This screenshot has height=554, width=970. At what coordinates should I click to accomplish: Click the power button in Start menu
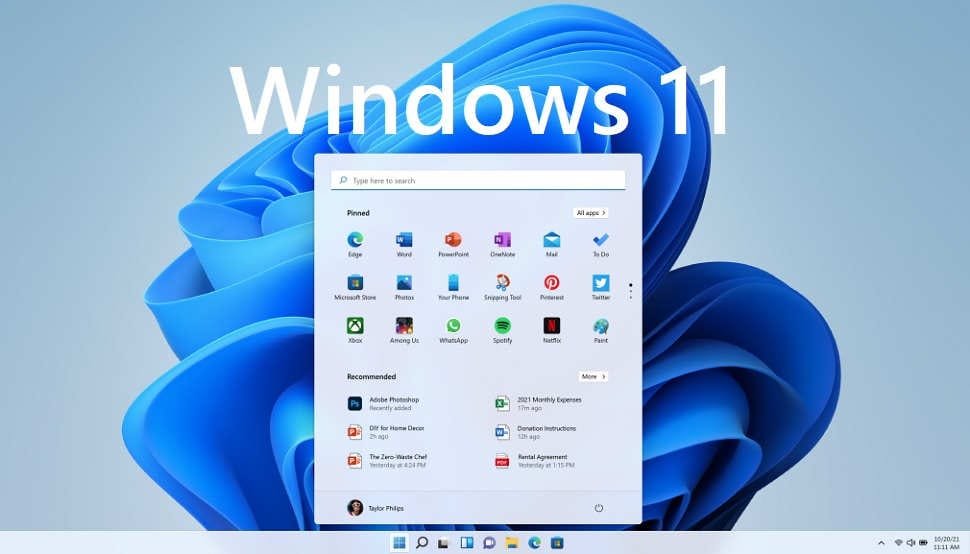tap(599, 508)
